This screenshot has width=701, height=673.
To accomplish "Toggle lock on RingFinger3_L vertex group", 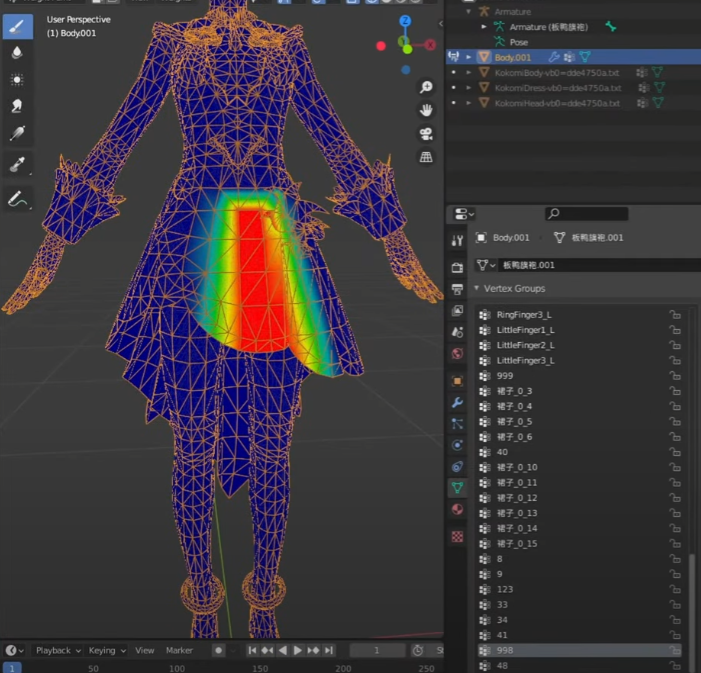I will 676,315.
